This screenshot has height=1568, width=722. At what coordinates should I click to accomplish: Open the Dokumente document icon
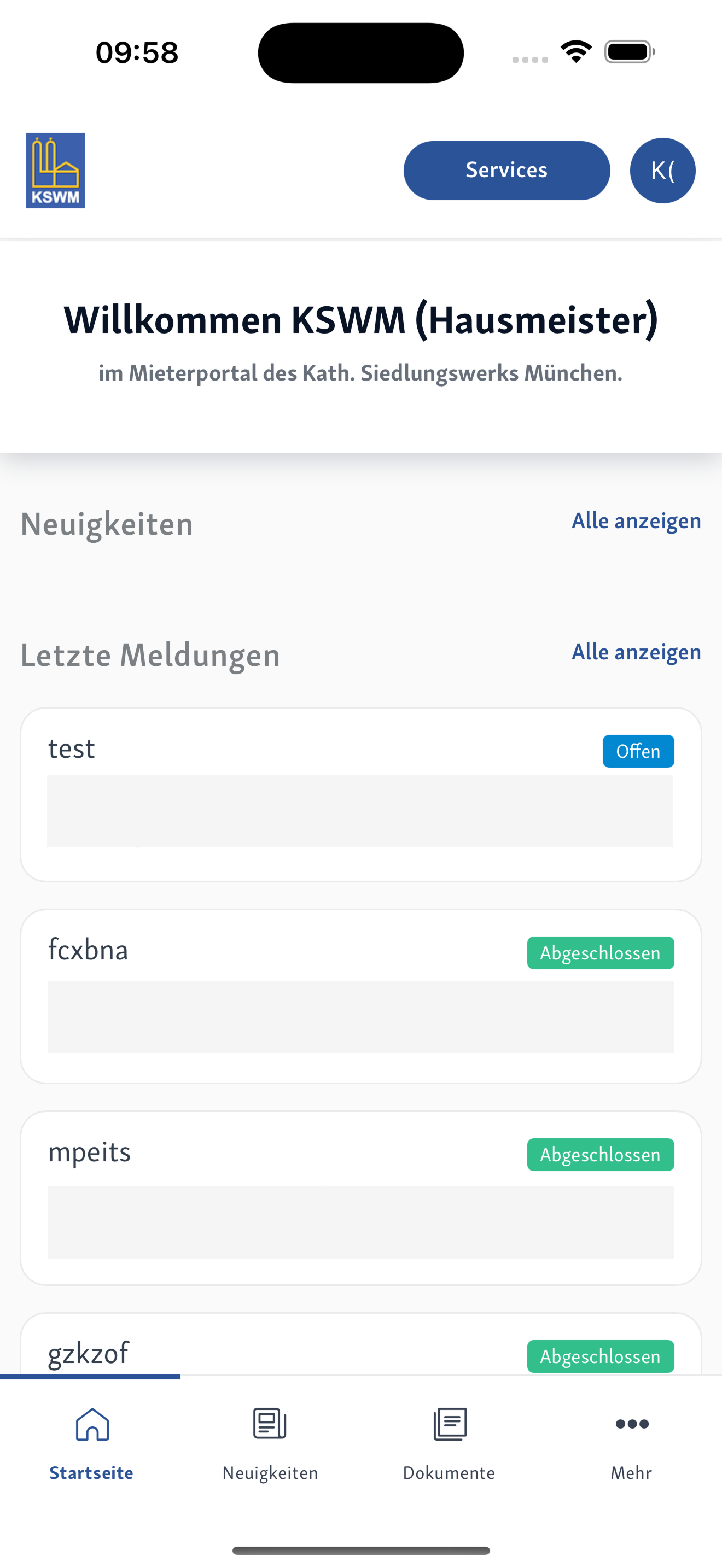[x=450, y=1424]
